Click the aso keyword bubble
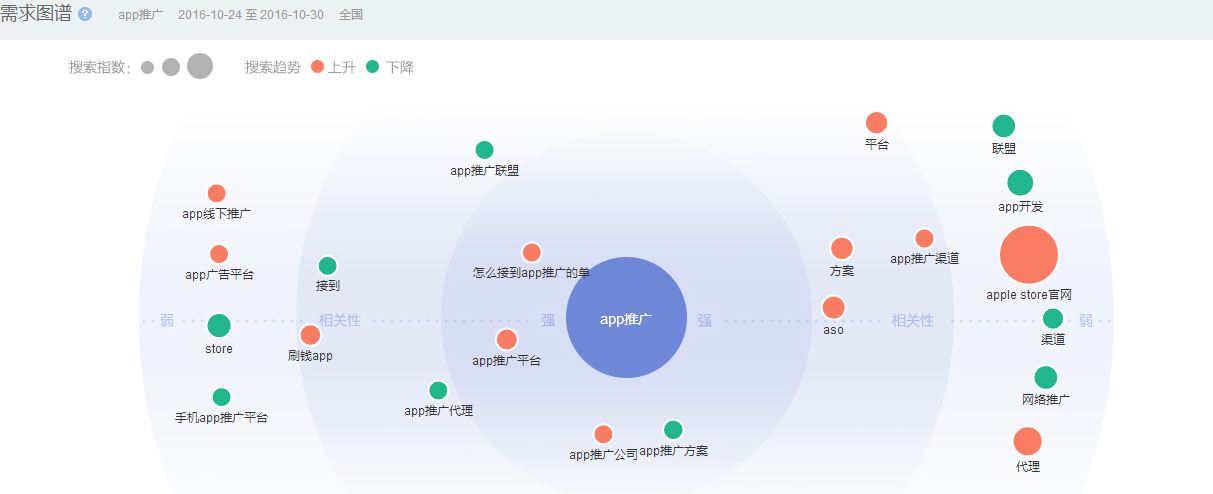 (x=833, y=308)
